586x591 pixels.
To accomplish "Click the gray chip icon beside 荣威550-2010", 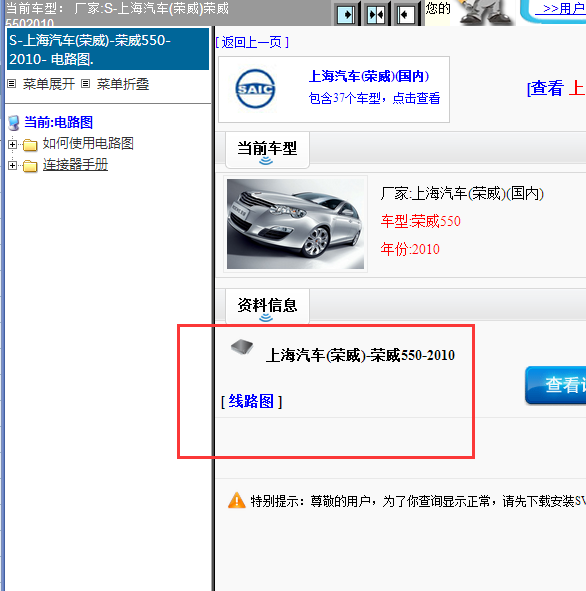I will 242,347.
